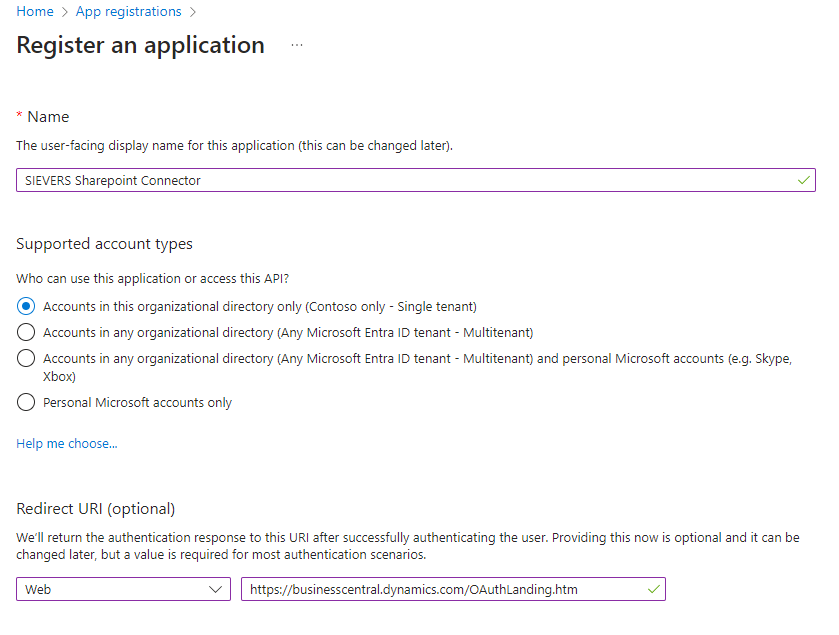Navigate to Home via the breadcrumb
Image resolution: width=839 pixels, height=635 pixels.
[x=35, y=12]
